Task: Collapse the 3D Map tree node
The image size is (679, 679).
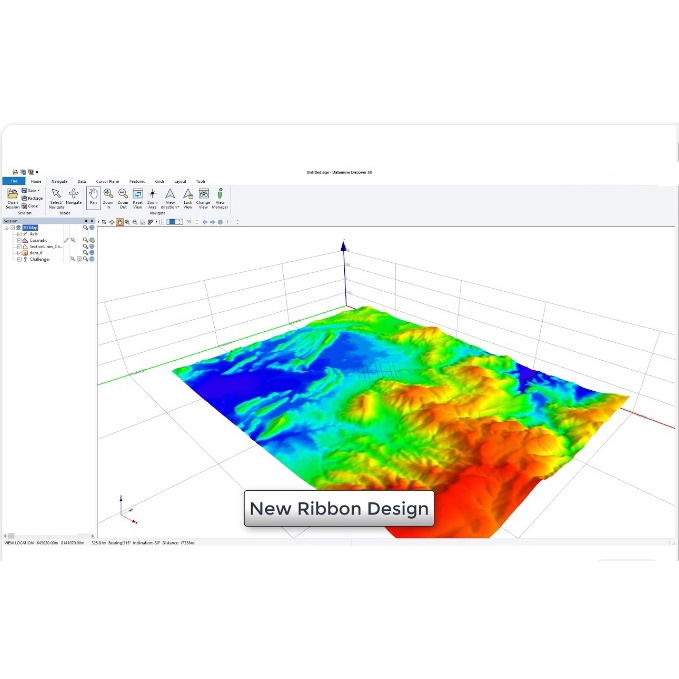Action: [x=6, y=228]
